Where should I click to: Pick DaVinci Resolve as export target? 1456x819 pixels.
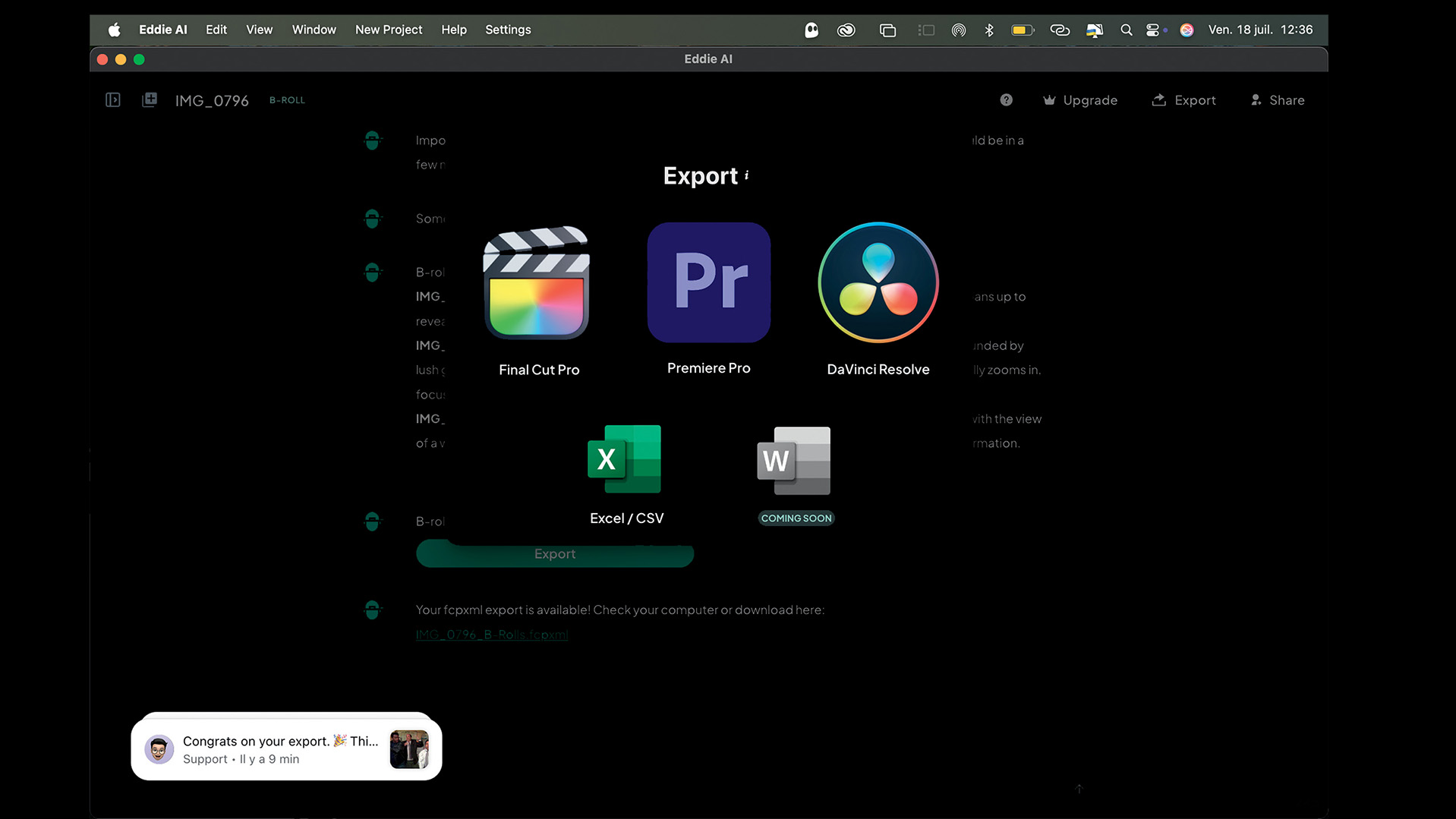pyautogui.click(x=878, y=282)
